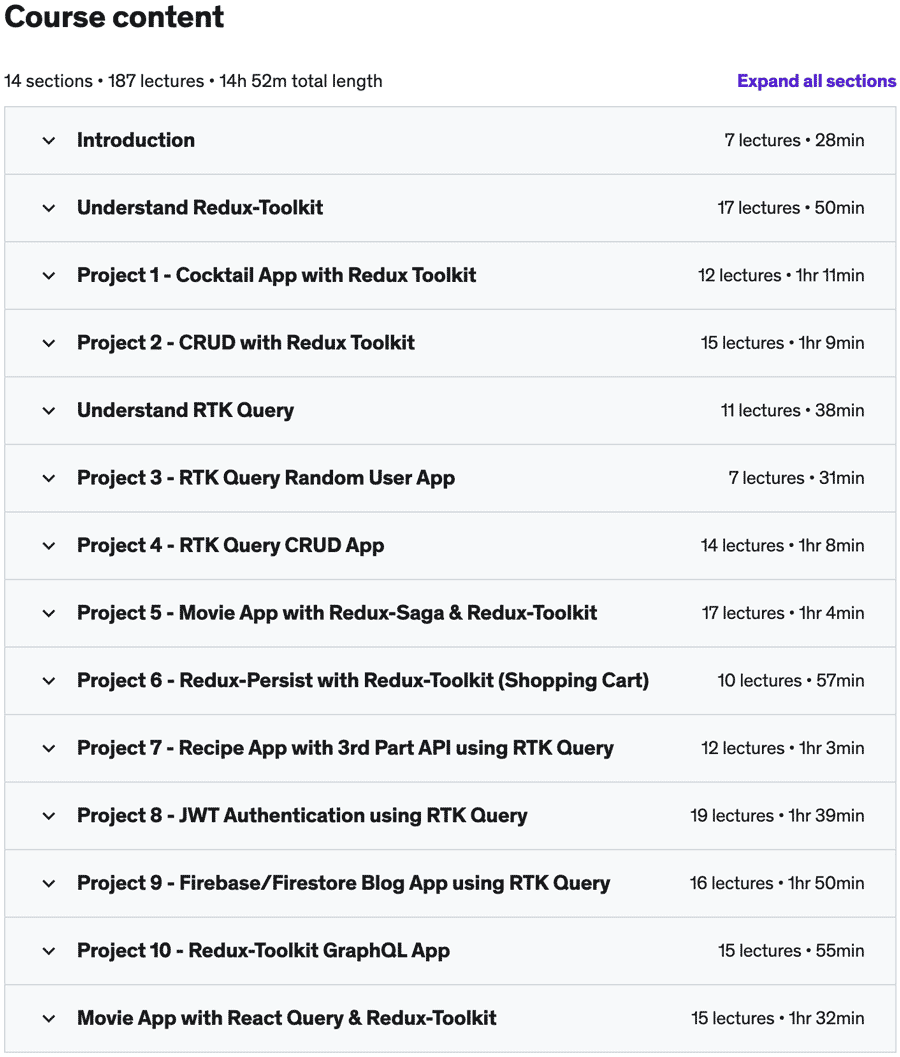Expand chevron for Project 2 CRUD
This screenshot has height=1057, width=900.
(x=49, y=343)
